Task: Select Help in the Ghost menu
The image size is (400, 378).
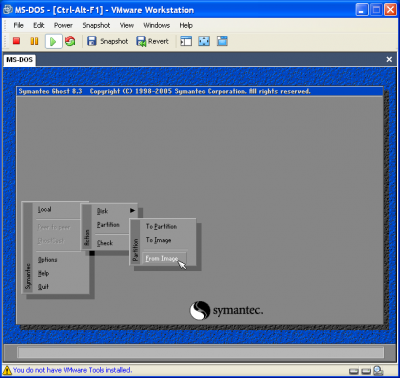Action: [x=43, y=273]
